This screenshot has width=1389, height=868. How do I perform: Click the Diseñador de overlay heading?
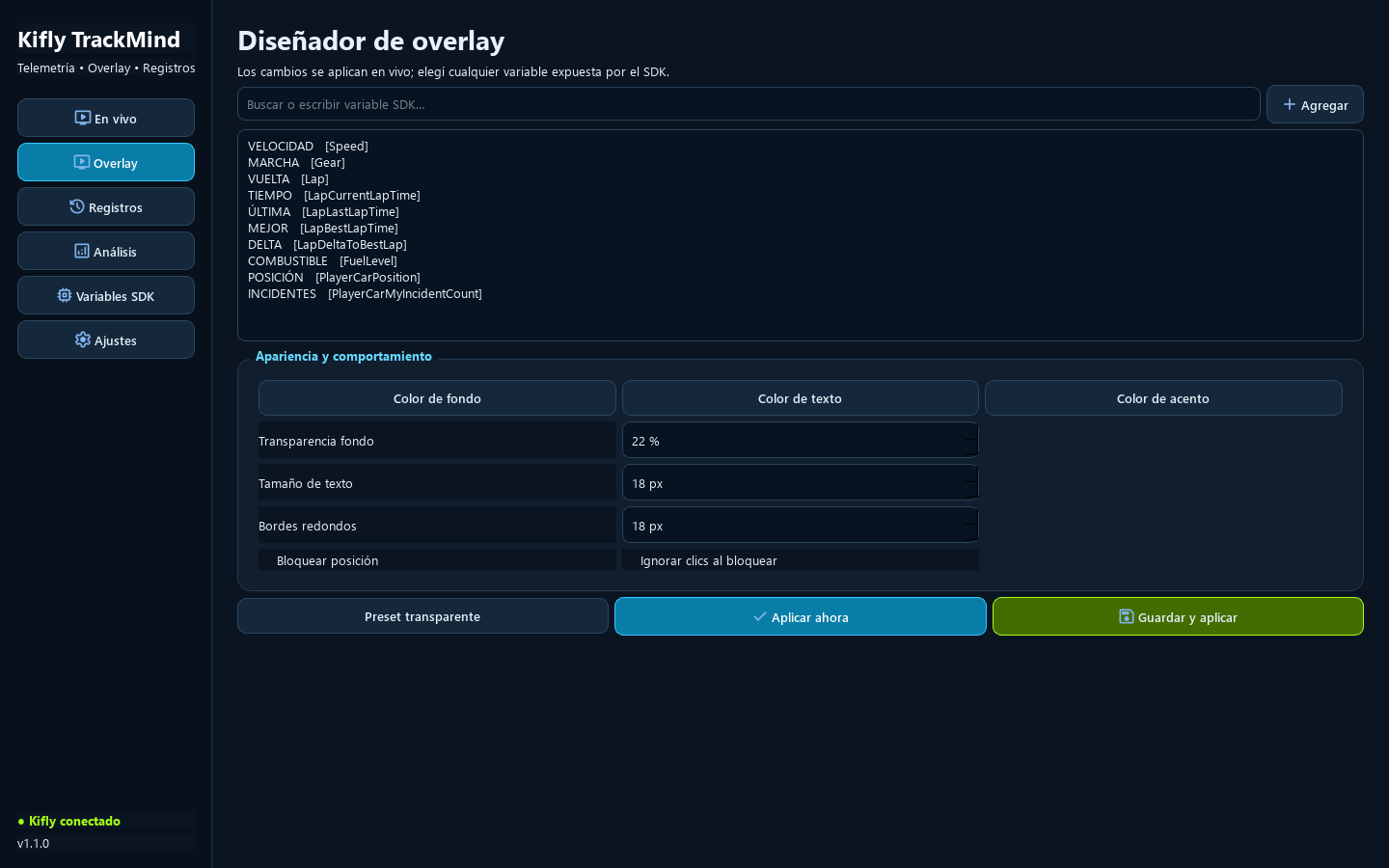pyautogui.click(x=371, y=41)
